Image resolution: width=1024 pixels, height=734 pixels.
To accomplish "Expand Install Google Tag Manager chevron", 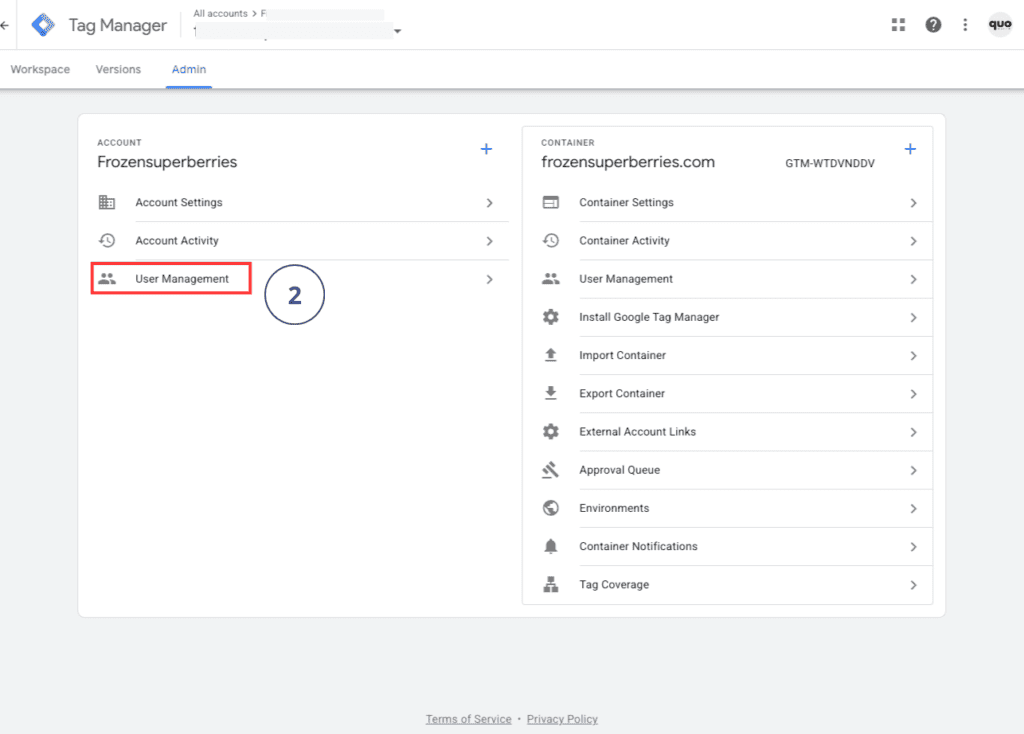I will pos(913,317).
